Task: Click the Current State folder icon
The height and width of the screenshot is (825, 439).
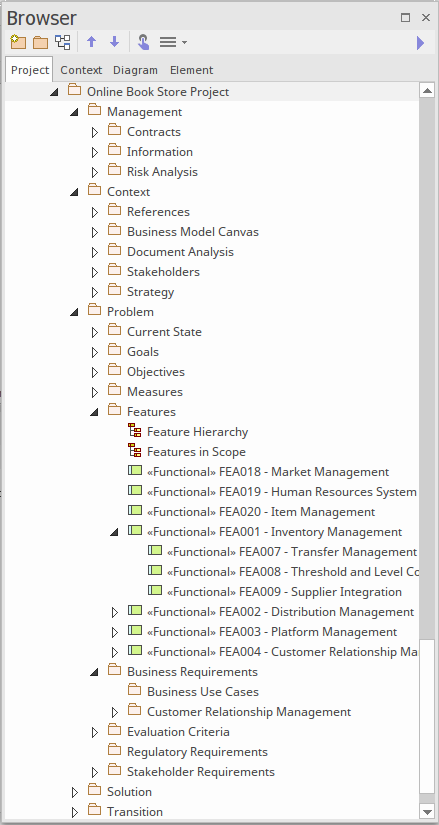Action: (x=114, y=330)
